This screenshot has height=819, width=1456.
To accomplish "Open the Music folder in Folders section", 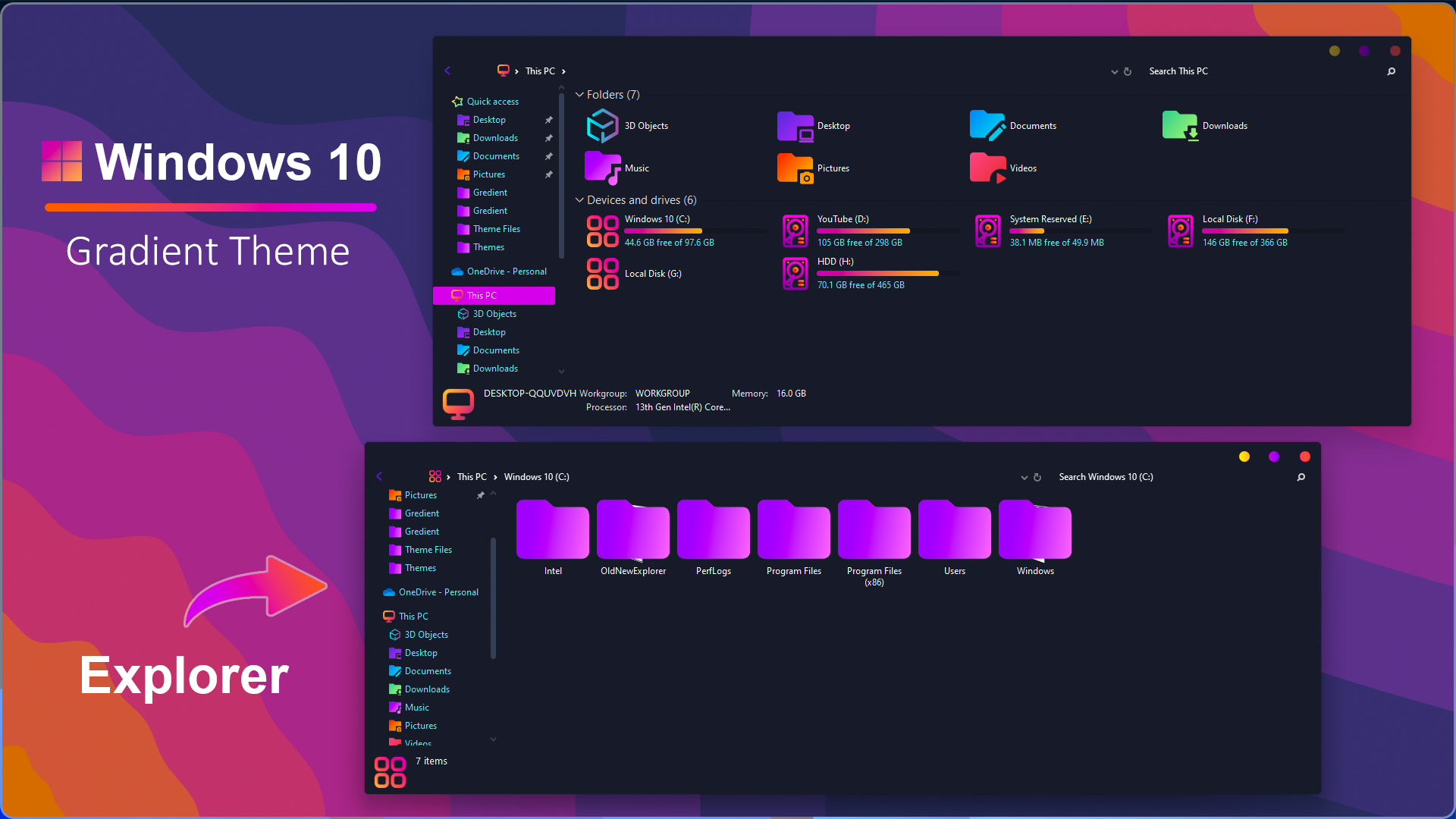I will coord(603,168).
